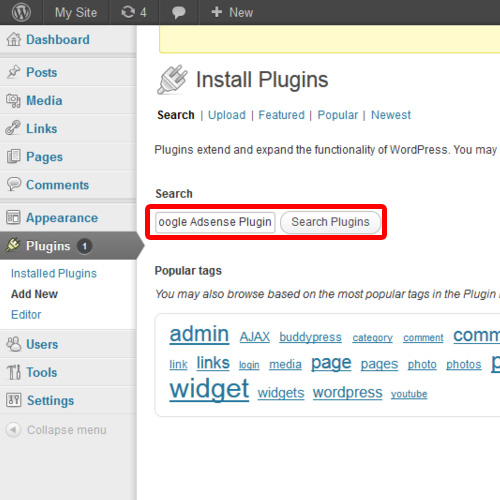This screenshot has width=500, height=500.
Task: Switch to the Popular tab
Action: coord(338,115)
